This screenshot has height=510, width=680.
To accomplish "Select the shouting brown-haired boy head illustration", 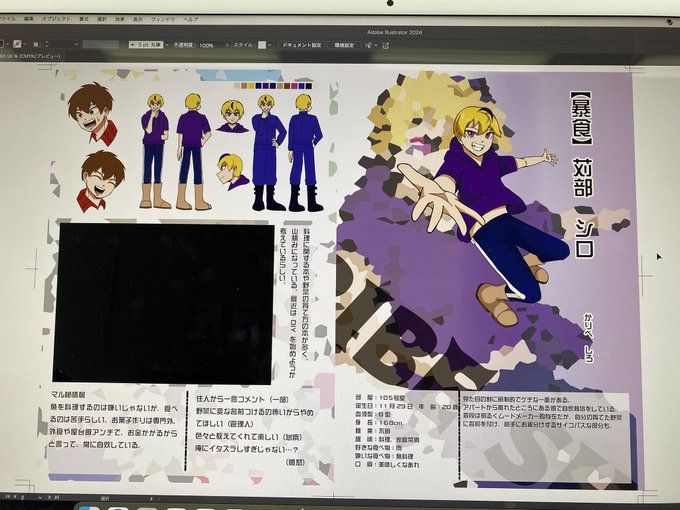I will click(x=92, y=114).
